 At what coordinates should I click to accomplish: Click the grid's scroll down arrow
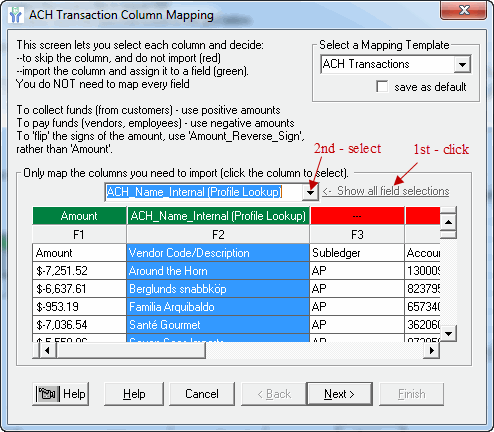click(x=448, y=333)
